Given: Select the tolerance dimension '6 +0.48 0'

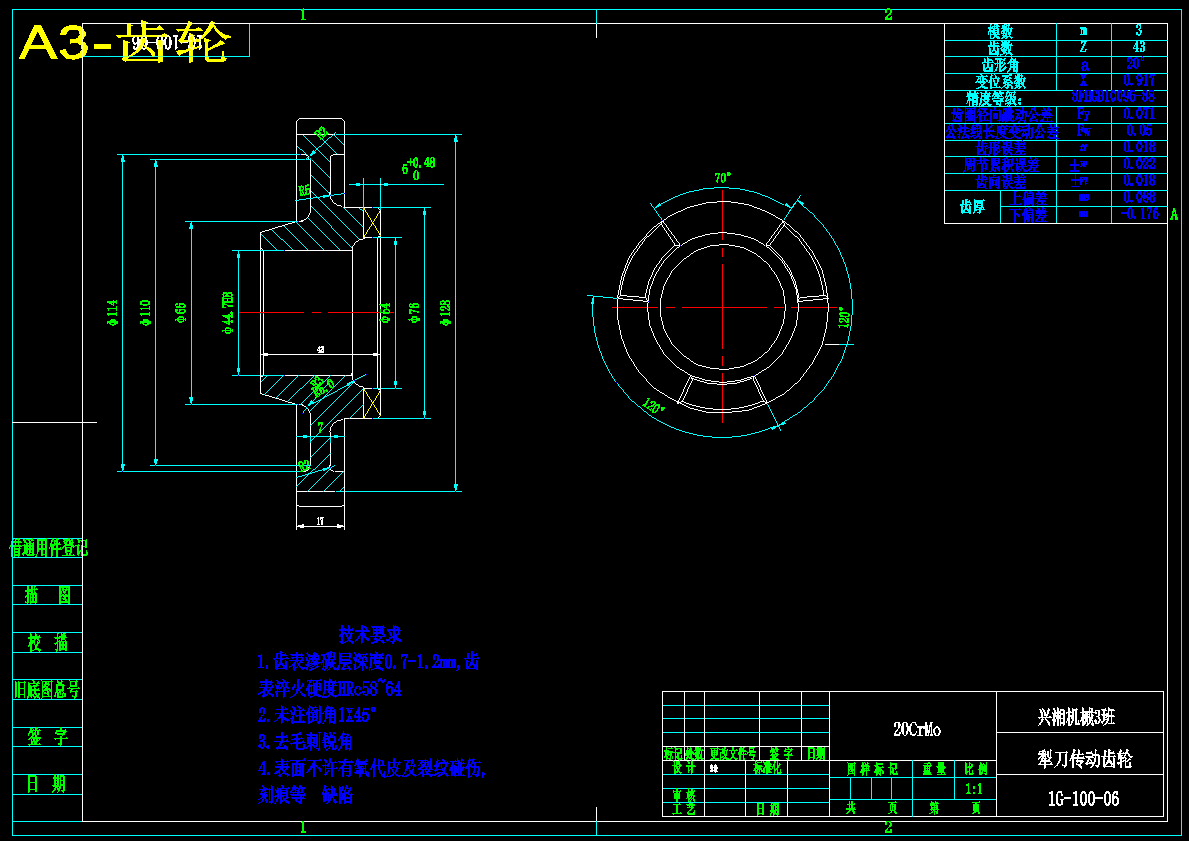Looking at the screenshot, I should pos(419,168).
